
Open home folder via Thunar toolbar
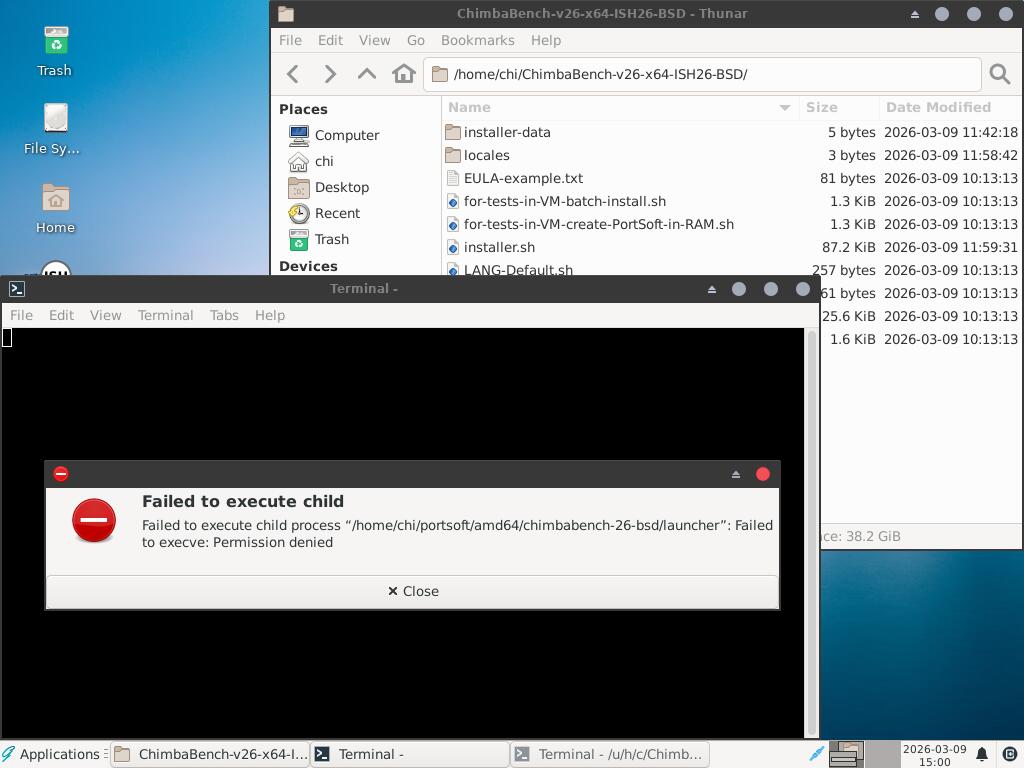coord(404,74)
